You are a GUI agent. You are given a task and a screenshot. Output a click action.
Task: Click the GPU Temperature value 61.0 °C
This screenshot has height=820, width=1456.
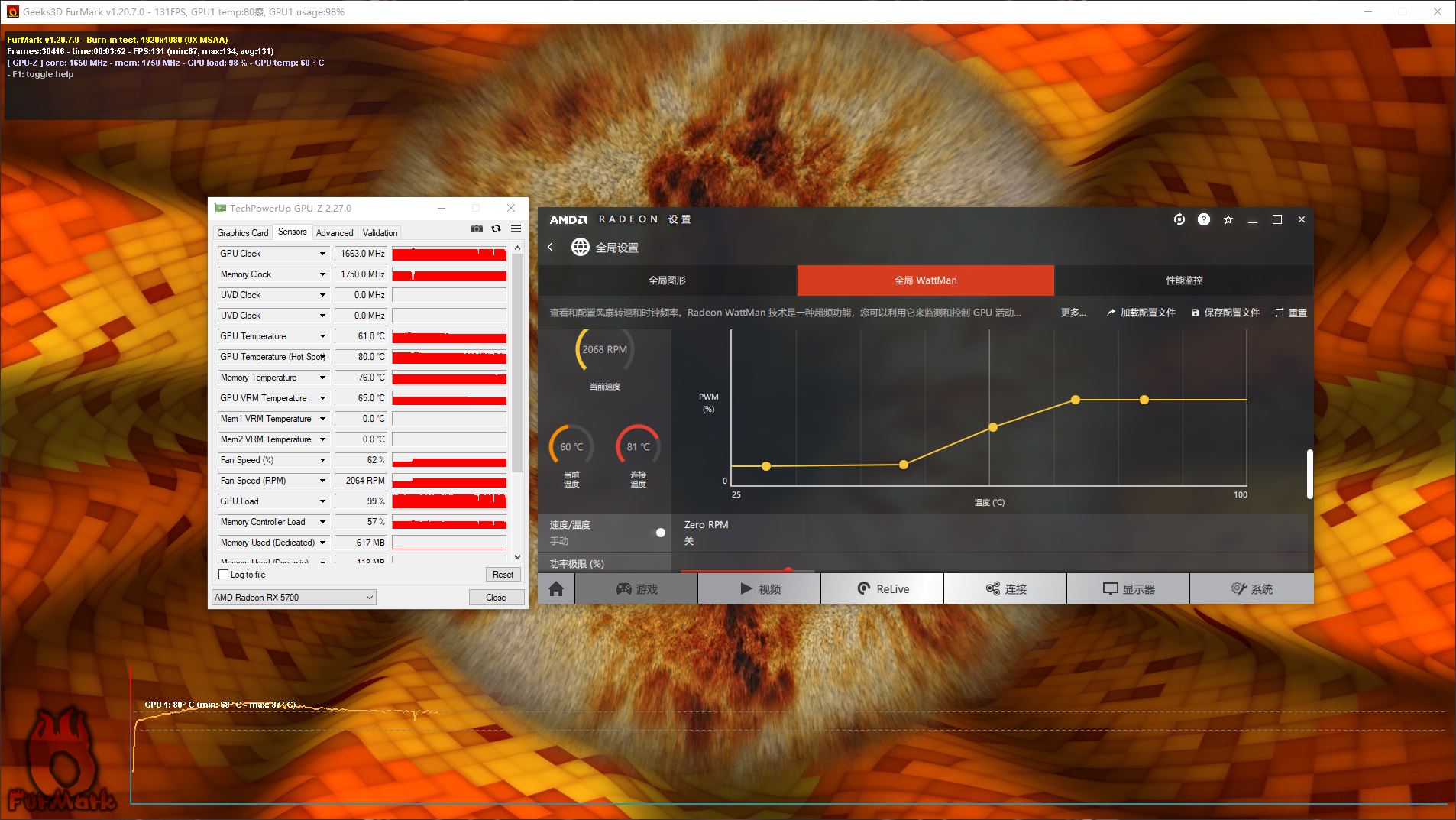[361, 336]
